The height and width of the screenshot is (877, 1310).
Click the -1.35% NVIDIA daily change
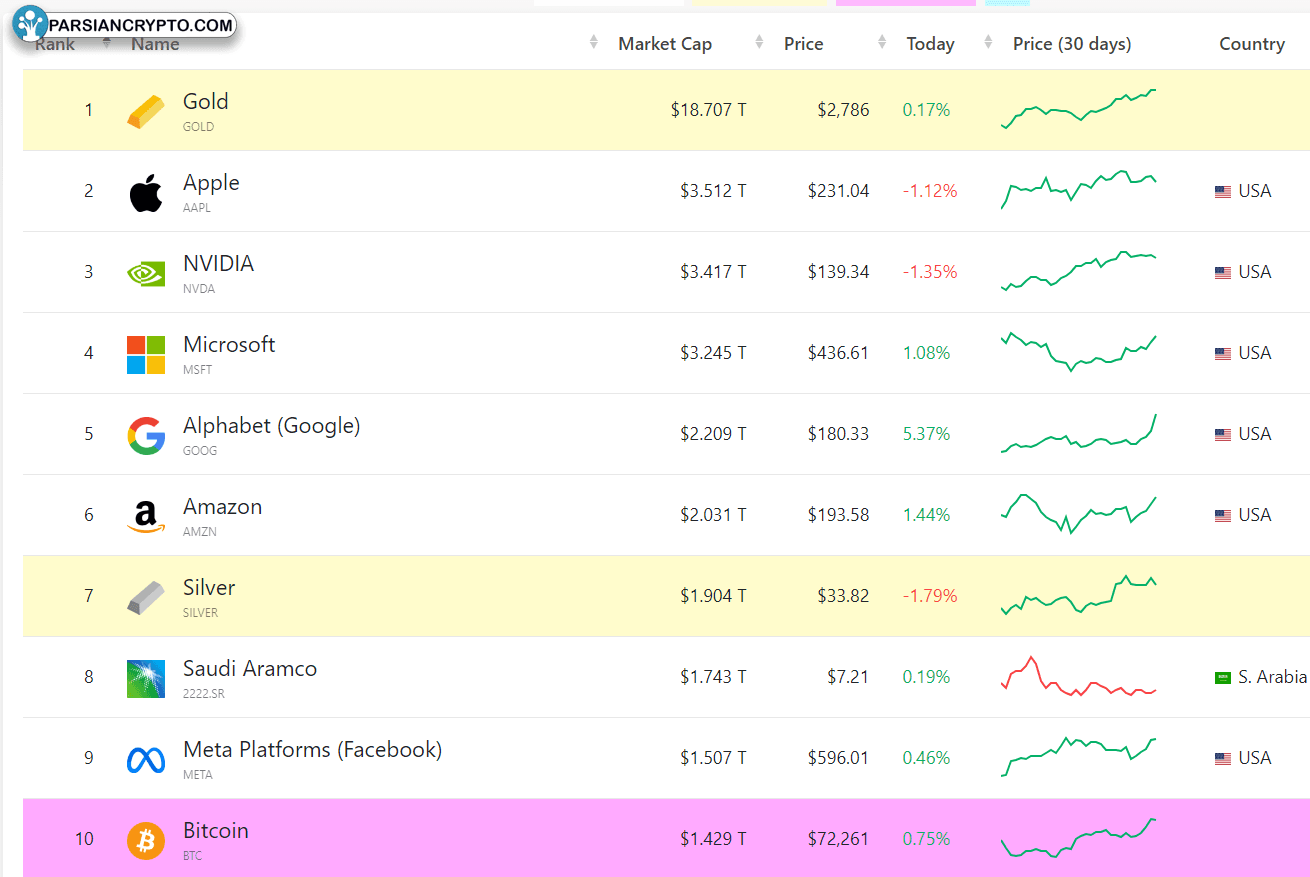pyautogui.click(x=930, y=272)
